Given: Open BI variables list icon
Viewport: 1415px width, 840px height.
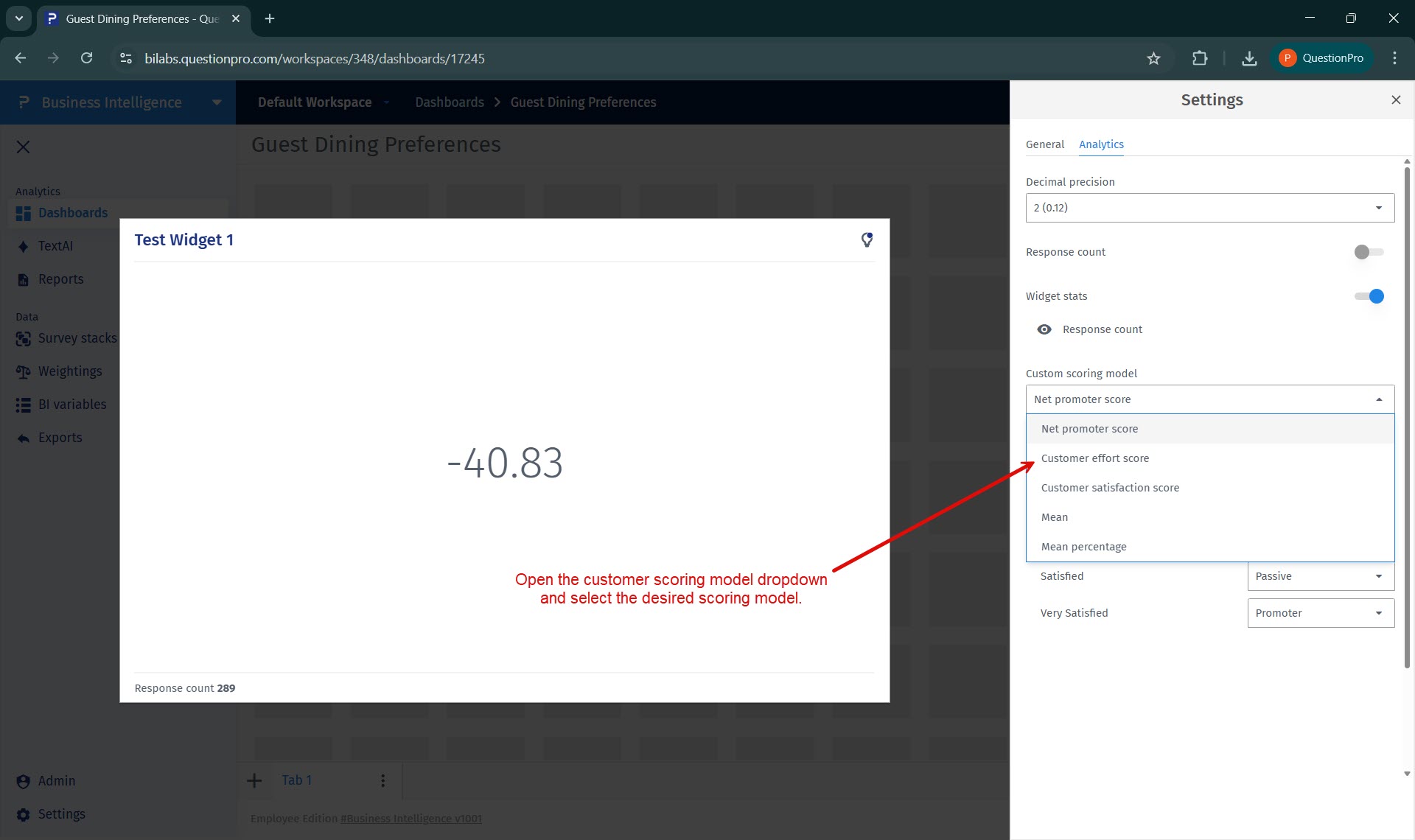Looking at the screenshot, I should point(24,405).
